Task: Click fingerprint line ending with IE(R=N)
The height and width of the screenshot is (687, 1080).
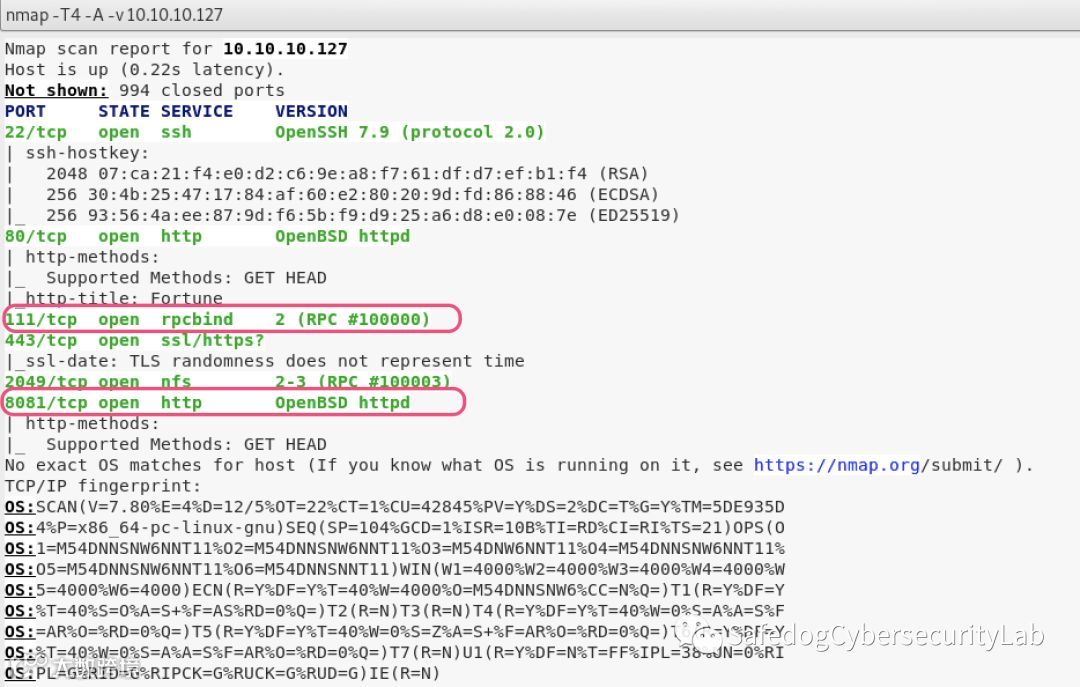Action: click(x=222, y=673)
